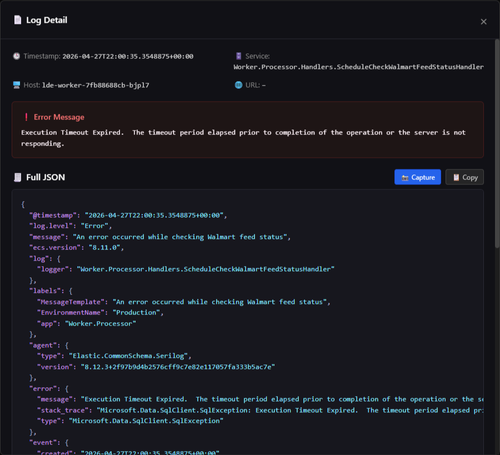Click the Host computer icon
Viewport: 500px width, 455px height.
click(x=16, y=85)
